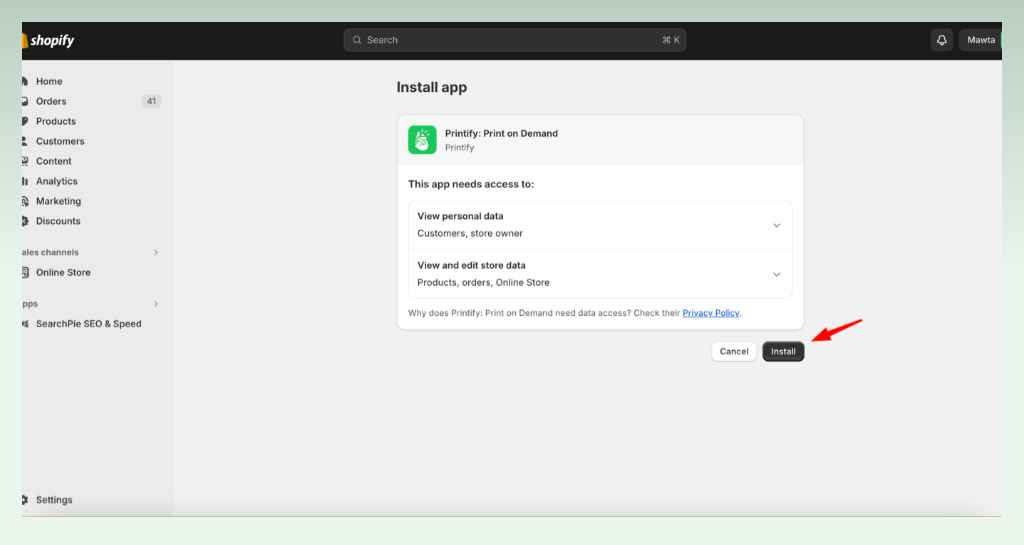1024x545 pixels.
Task: Open Content in the sidebar
Action: tap(54, 161)
